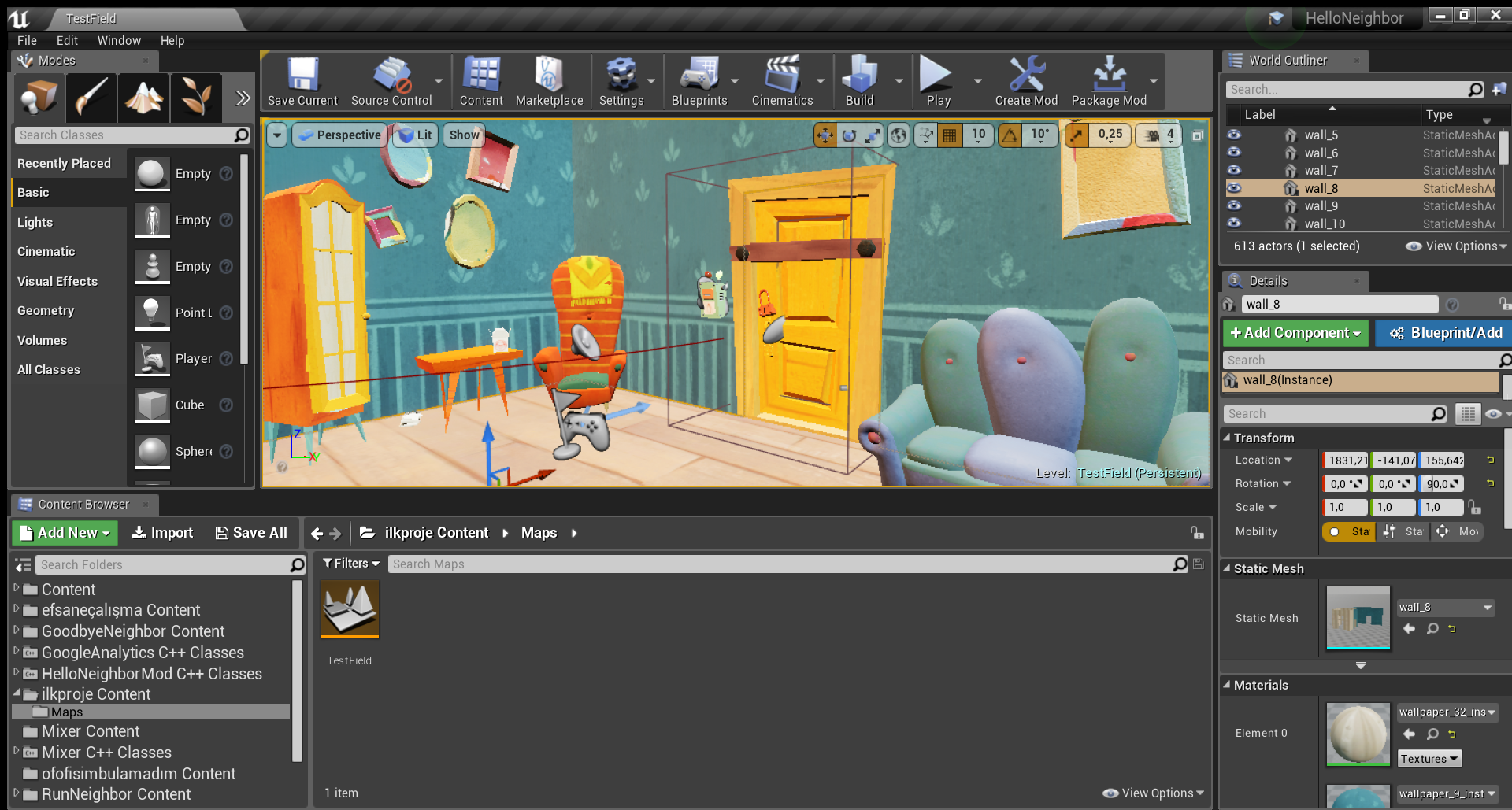Viewport: 1512px width, 810px height.
Task: Open the Edit menu
Action: pyautogui.click(x=67, y=40)
